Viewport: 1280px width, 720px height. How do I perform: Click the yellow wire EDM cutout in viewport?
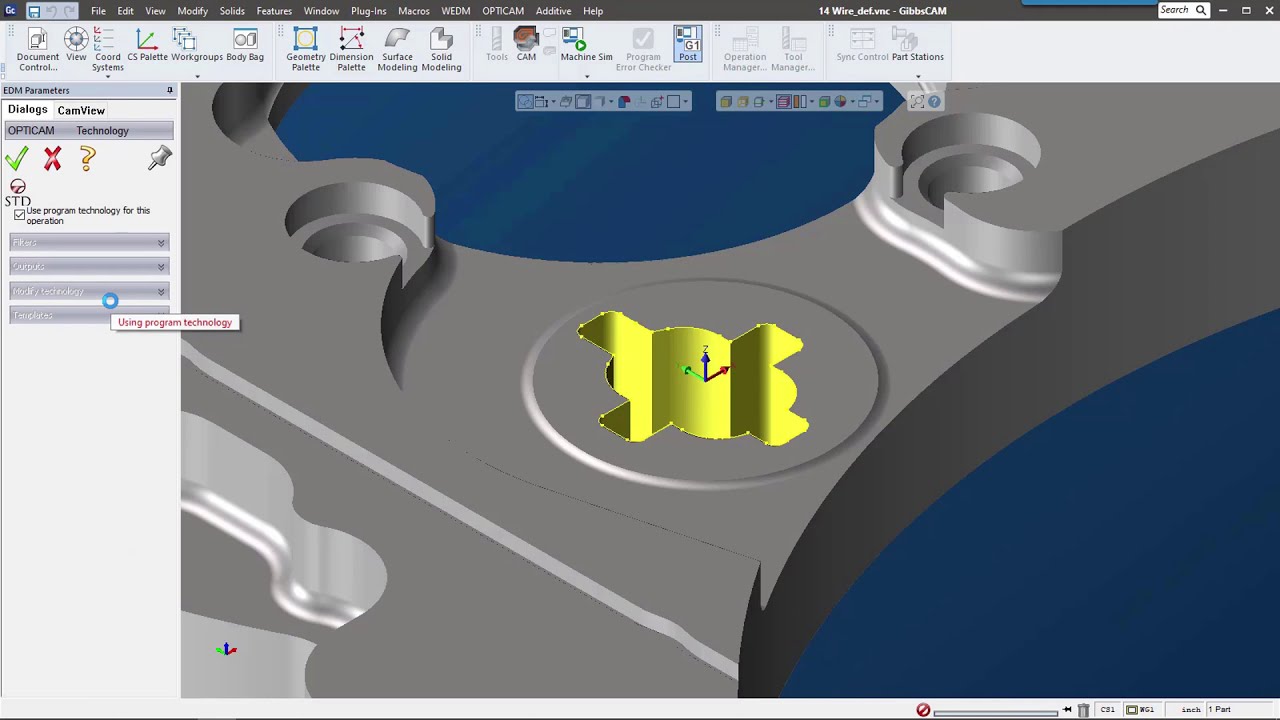tap(693, 380)
